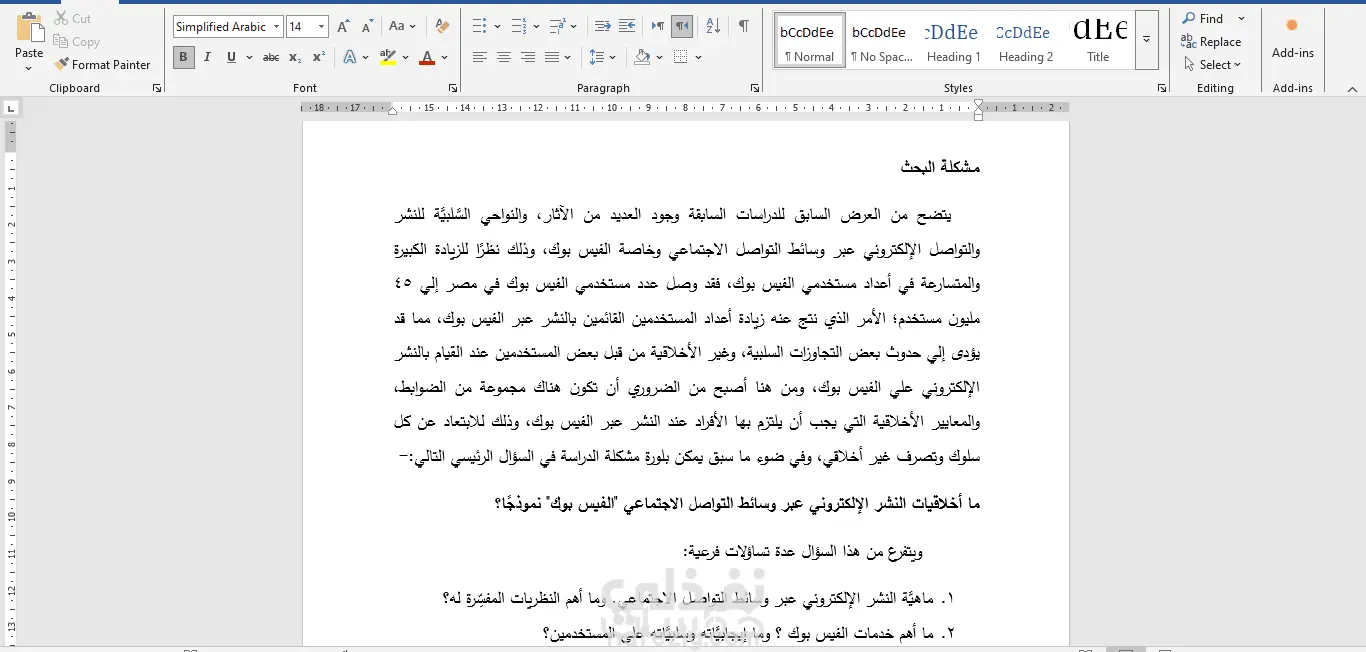The image size is (1366, 652).
Task: Click the Paste clipboard icon
Action: tap(29, 27)
